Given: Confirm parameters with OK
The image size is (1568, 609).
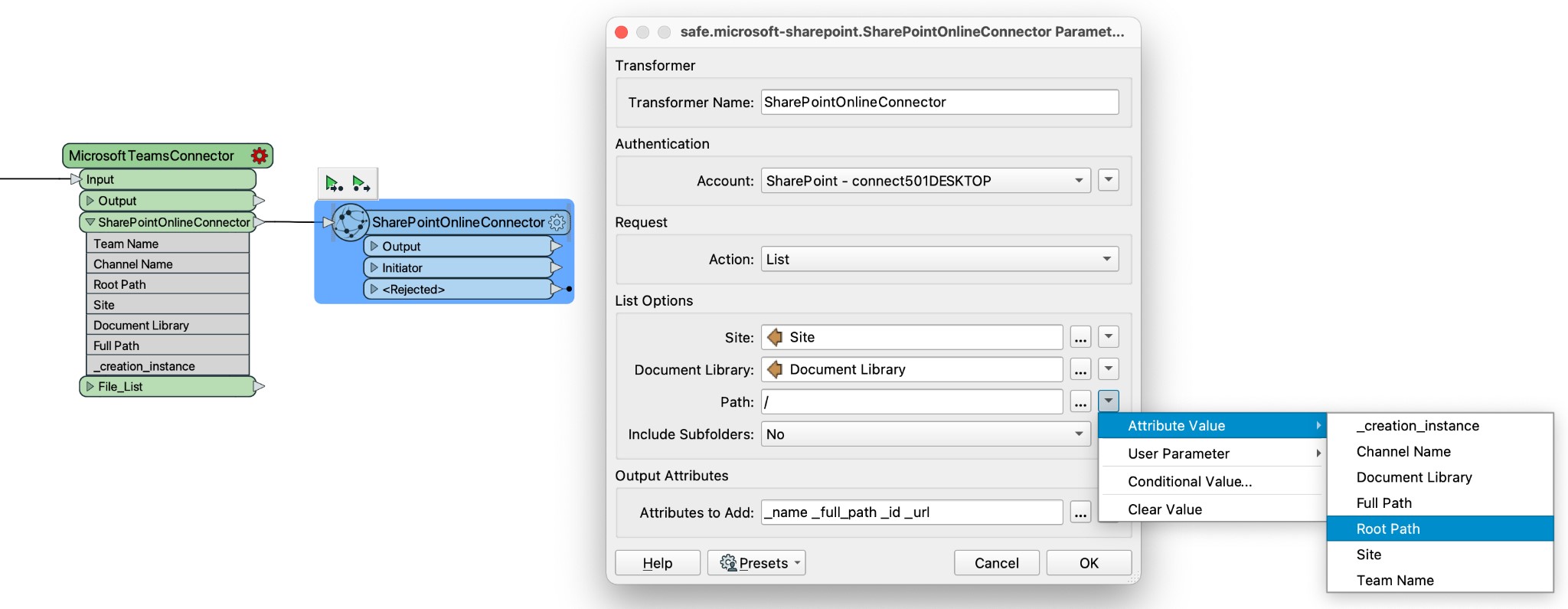Looking at the screenshot, I should click(1089, 563).
